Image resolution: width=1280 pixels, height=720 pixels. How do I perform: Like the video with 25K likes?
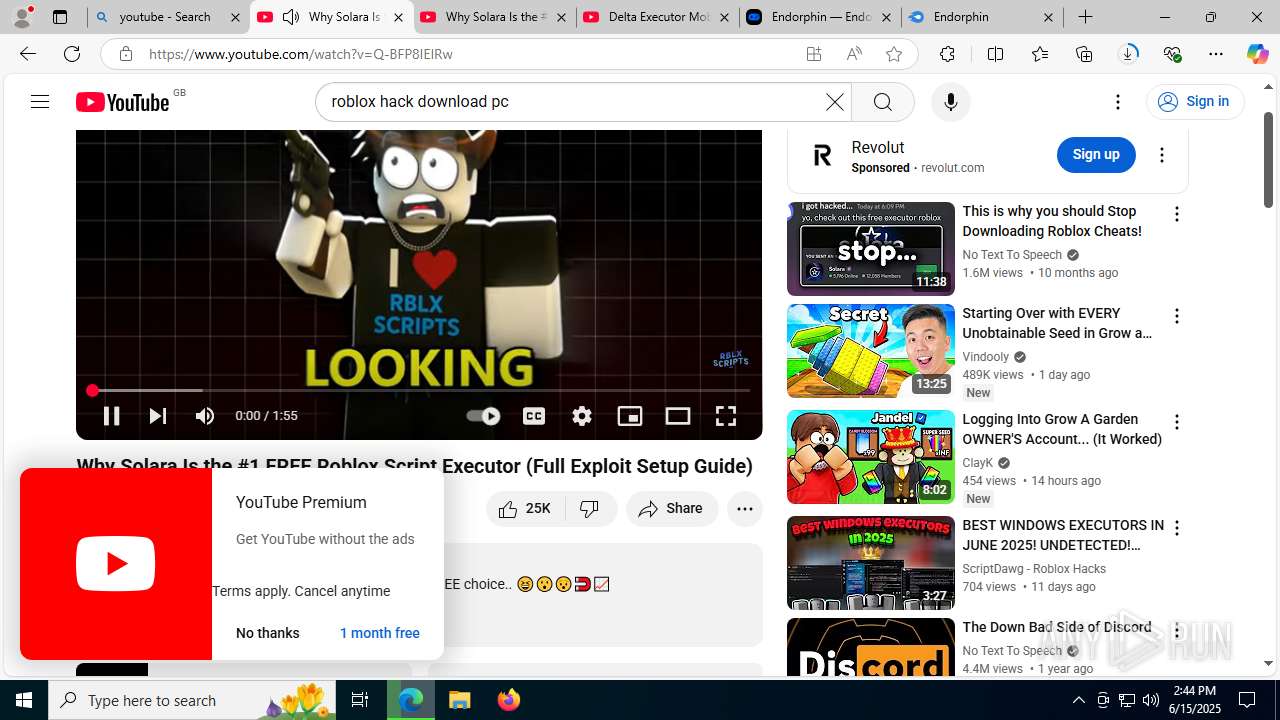(x=526, y=509)
